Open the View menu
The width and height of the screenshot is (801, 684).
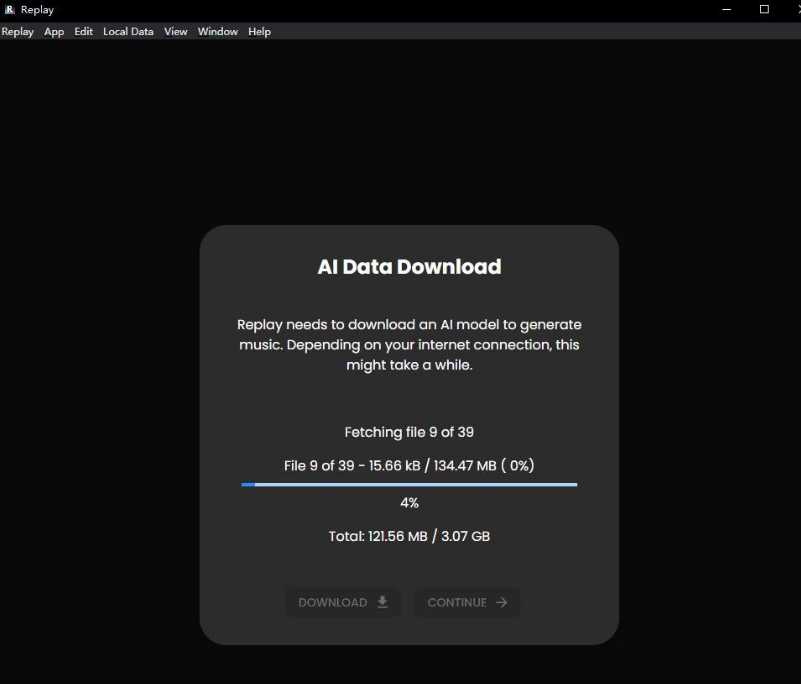(176, 32)
